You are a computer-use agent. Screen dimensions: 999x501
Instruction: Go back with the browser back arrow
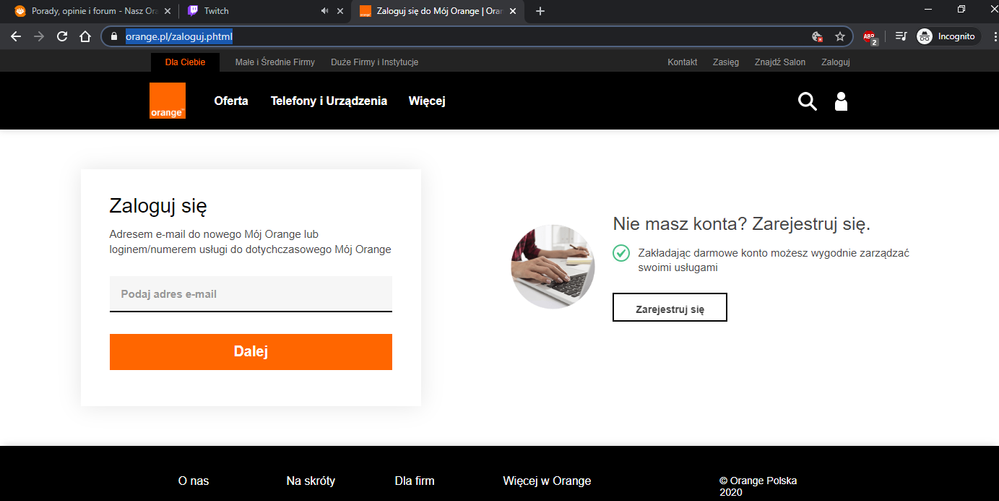click(16, 36)
